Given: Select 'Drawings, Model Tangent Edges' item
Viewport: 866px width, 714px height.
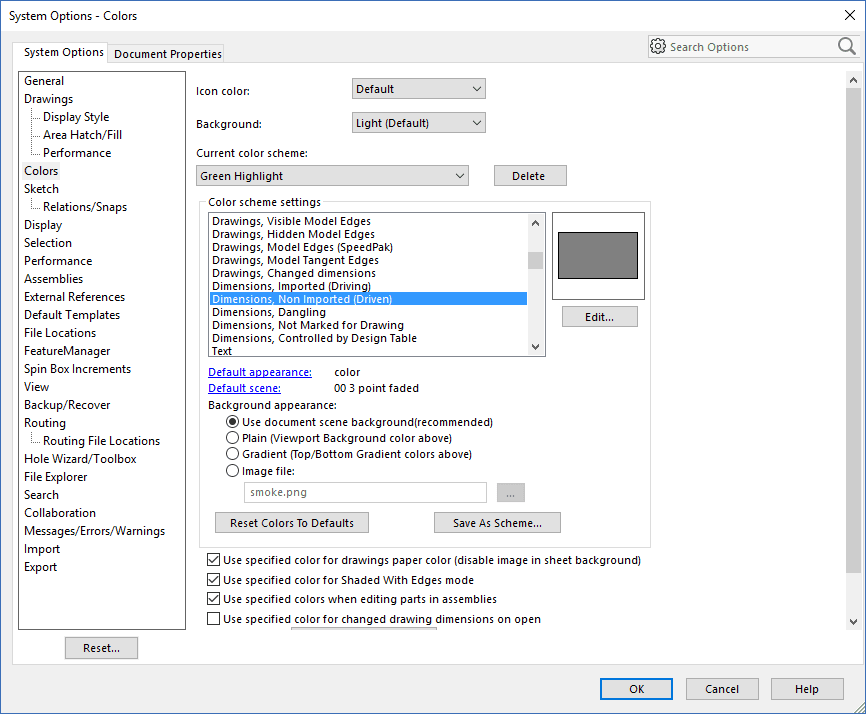Looking at the screenshot, I should (x=368, y=260).
